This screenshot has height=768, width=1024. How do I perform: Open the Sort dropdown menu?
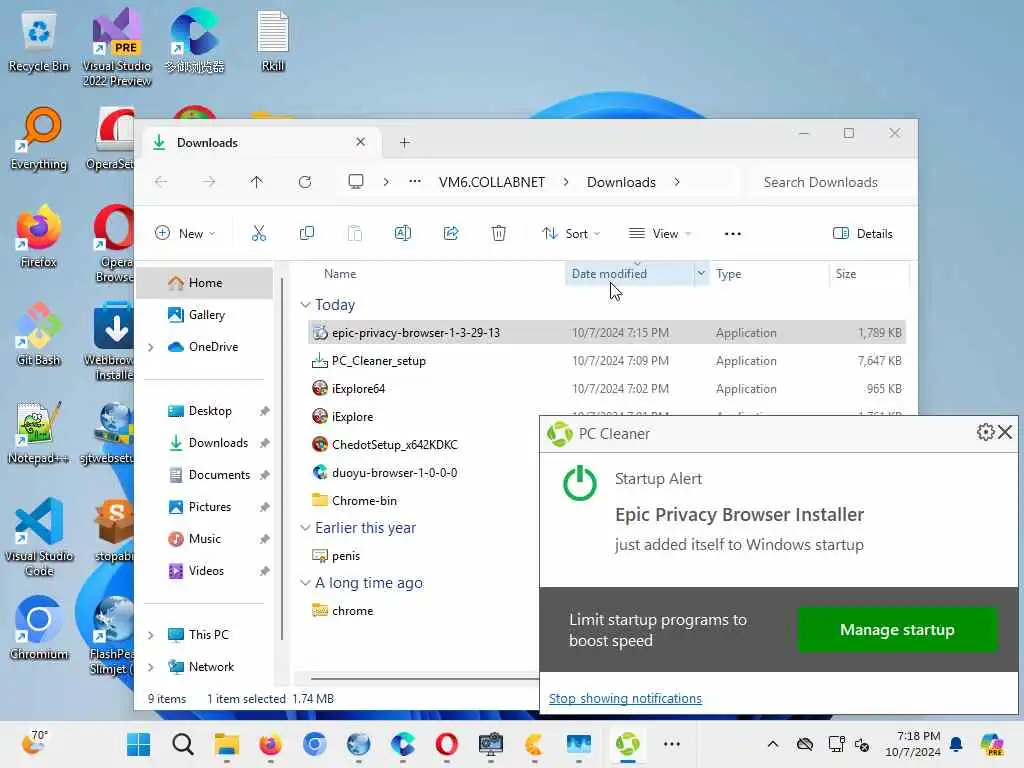click(571, 233)
